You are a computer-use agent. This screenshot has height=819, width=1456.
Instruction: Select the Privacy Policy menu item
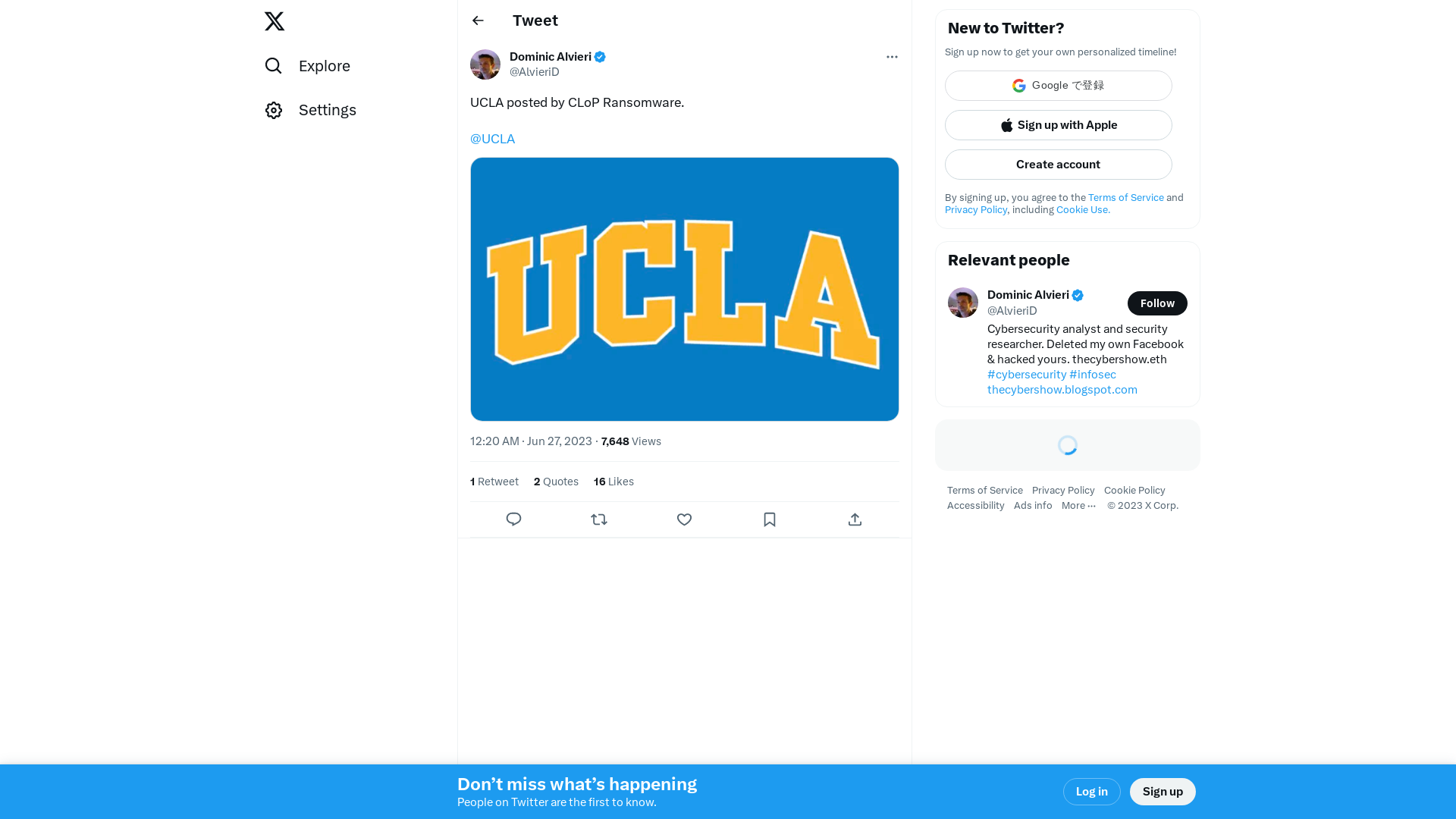(x=1063, y=490)
